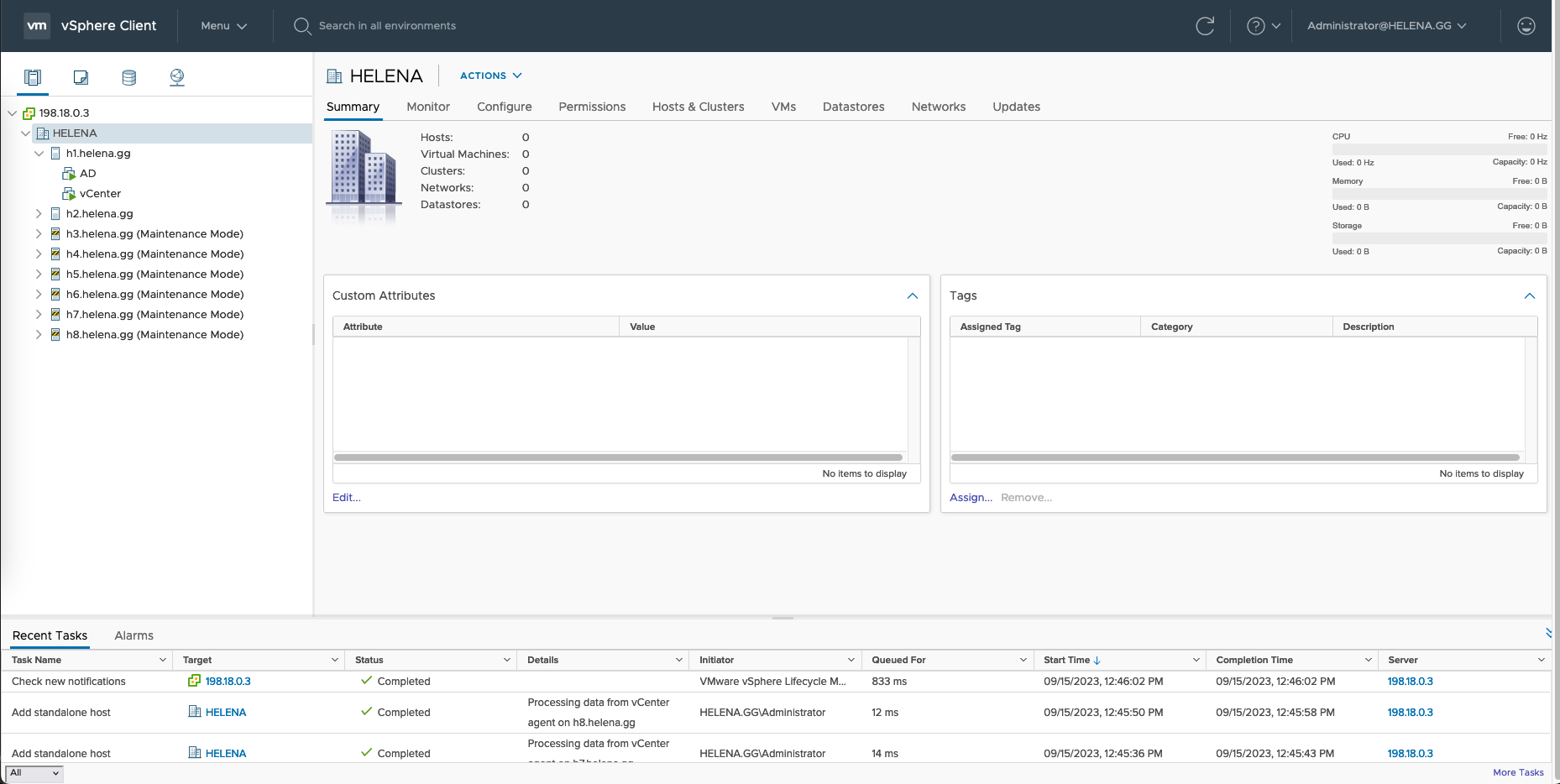Switch to VMs and Templates inventory icon
1560x784 pixels.
[x=81, y=77]
